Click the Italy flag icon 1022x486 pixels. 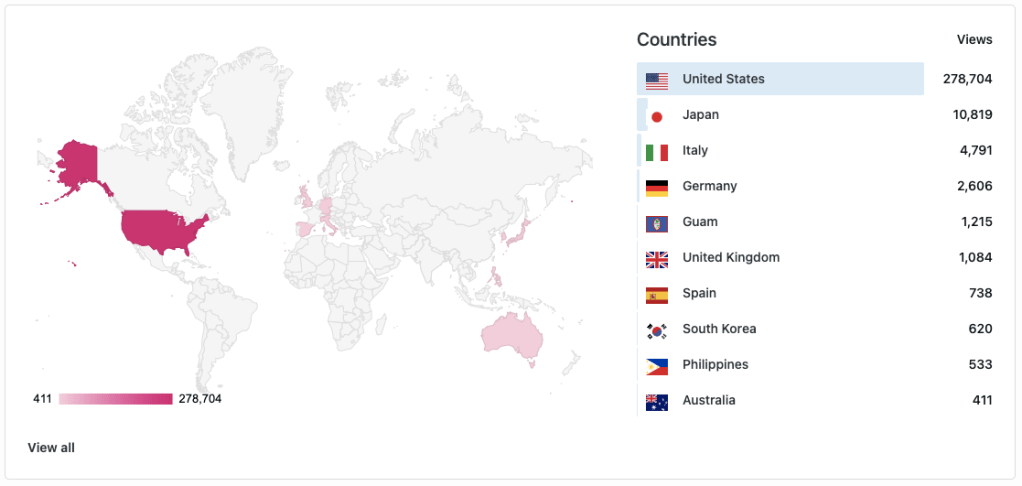[x=657, y=152]
